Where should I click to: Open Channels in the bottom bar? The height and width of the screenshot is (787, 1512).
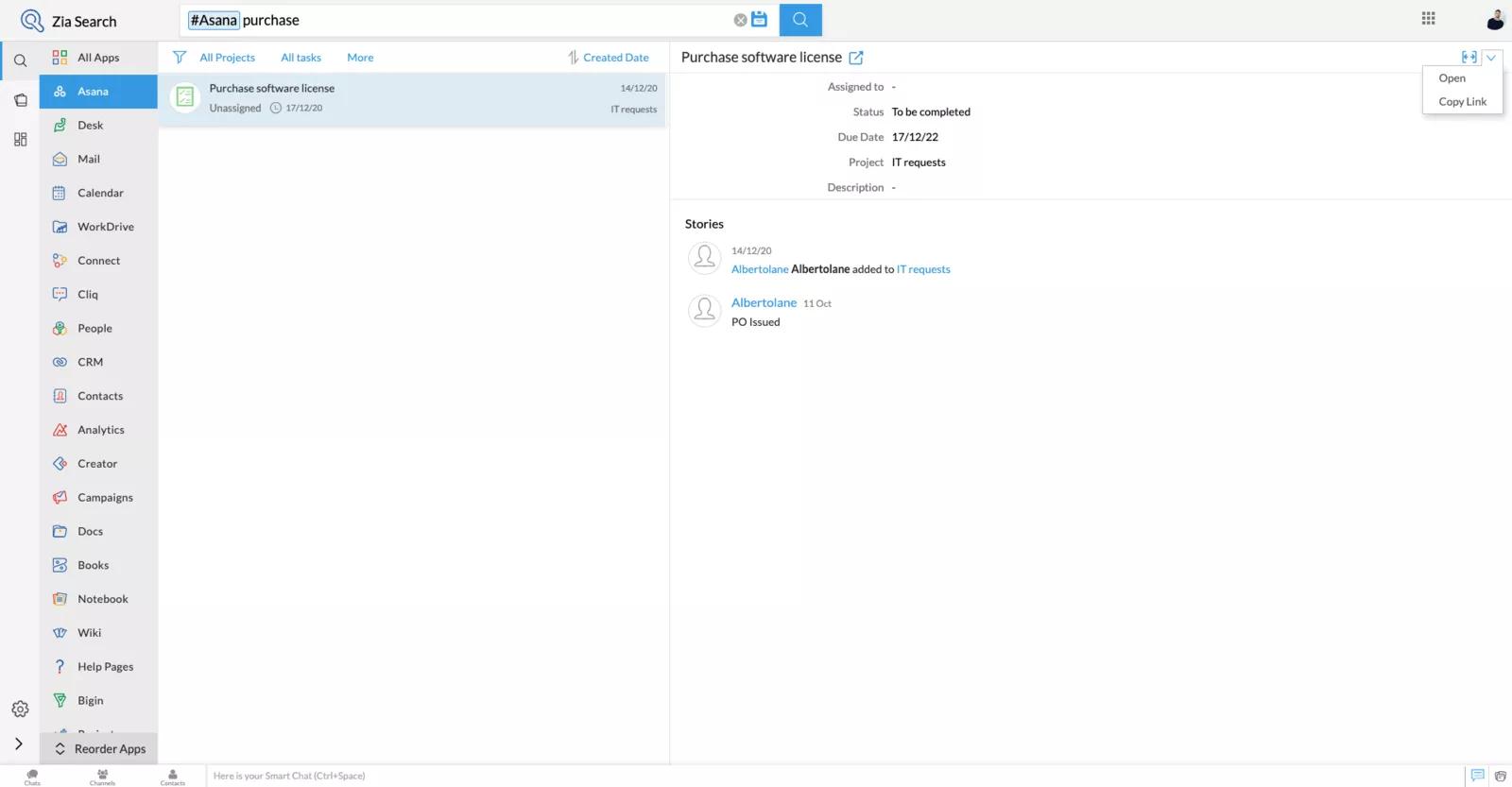(x=102, y=777)
